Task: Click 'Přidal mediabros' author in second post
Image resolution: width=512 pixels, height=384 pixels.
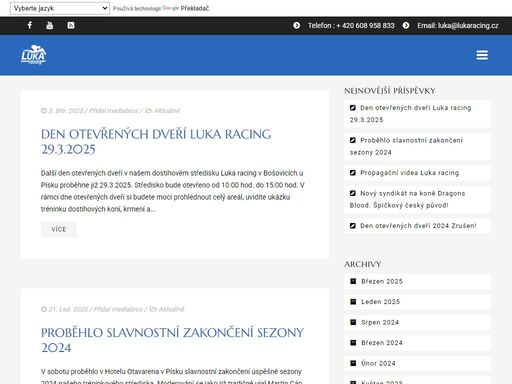Action: 118,309
